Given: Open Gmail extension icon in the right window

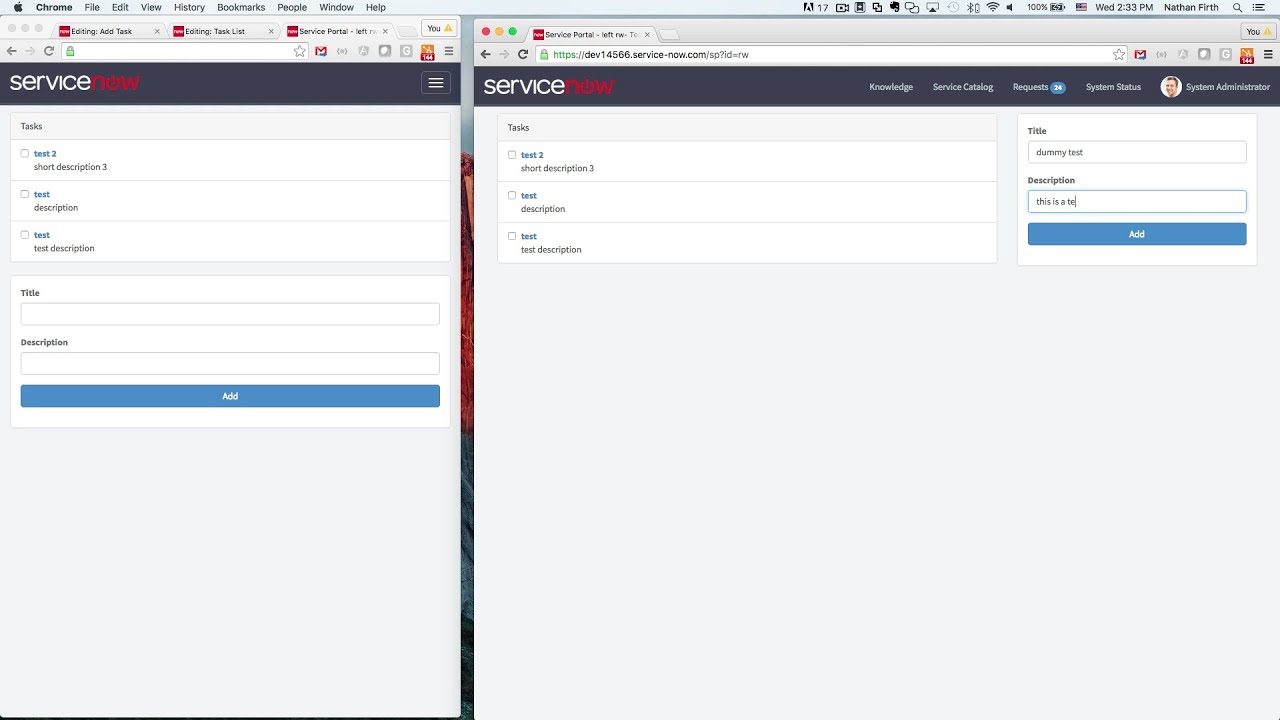Looking at the screenshot, I should coord(1140,54).
